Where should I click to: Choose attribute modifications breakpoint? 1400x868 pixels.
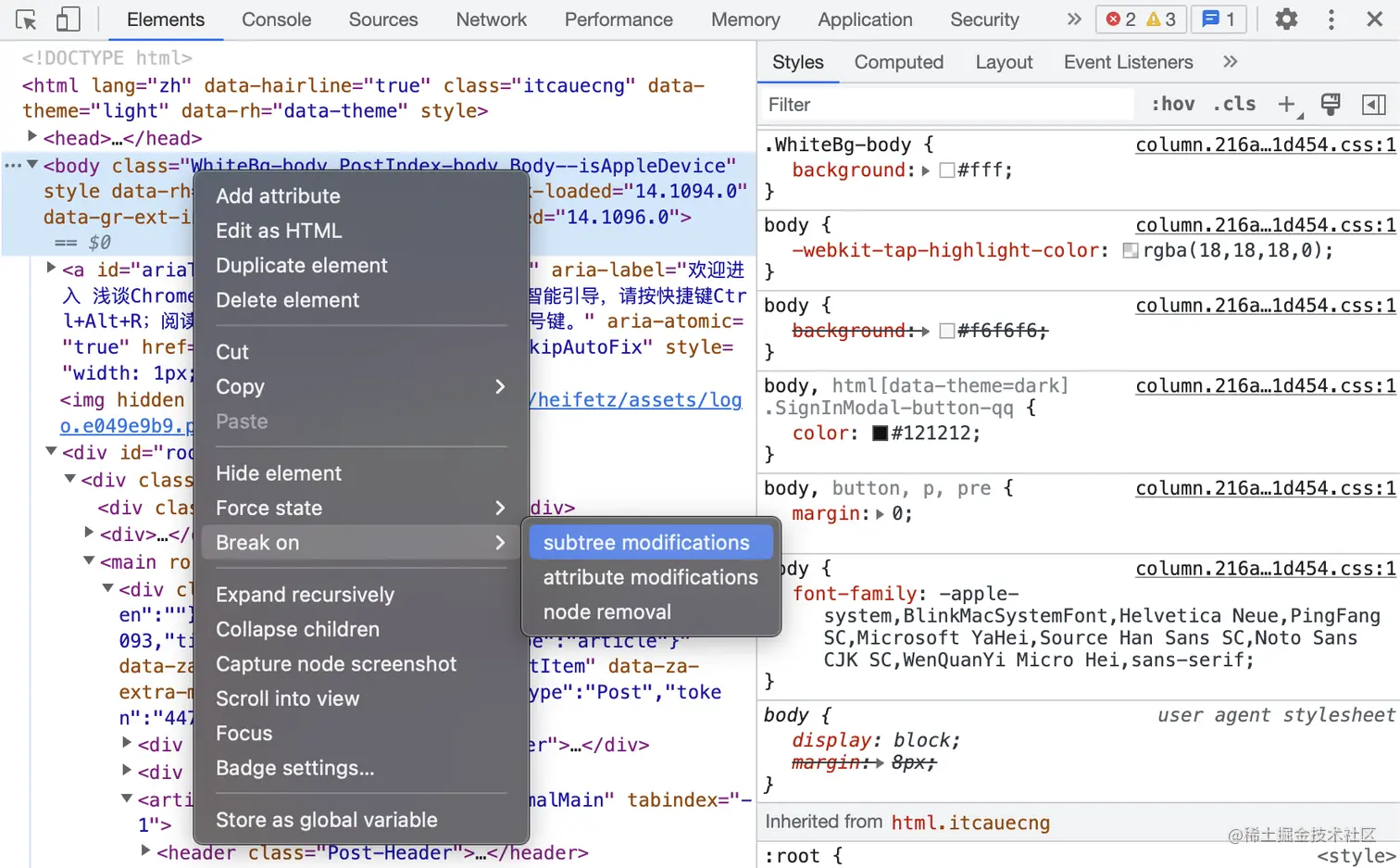point(651,577)
